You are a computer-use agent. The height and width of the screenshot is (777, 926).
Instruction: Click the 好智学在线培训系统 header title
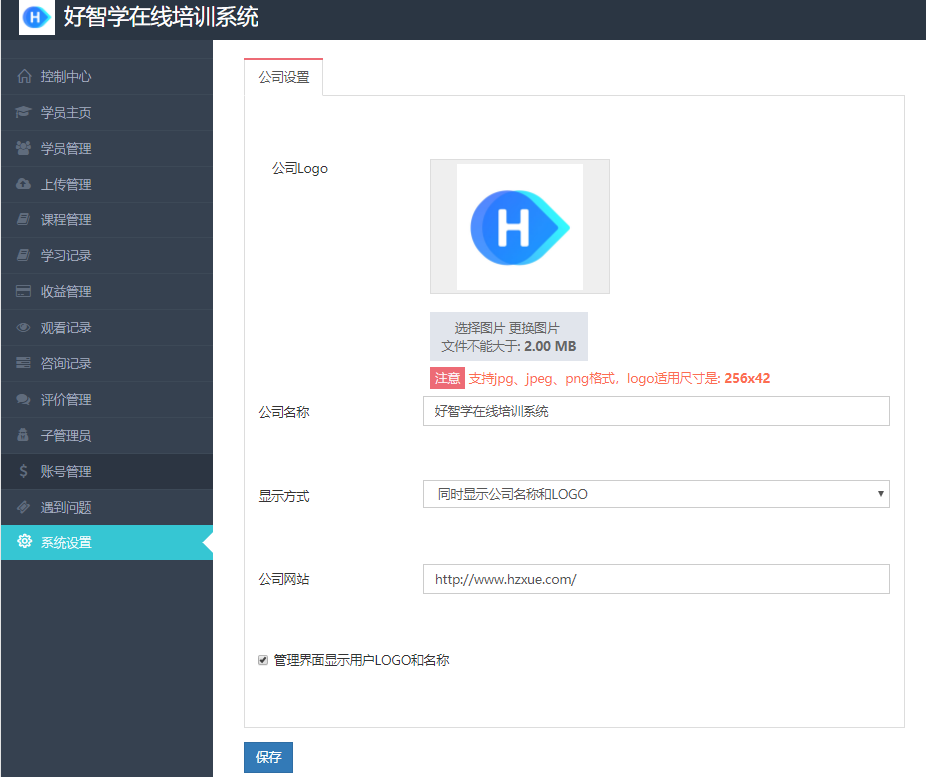point(161,17)
